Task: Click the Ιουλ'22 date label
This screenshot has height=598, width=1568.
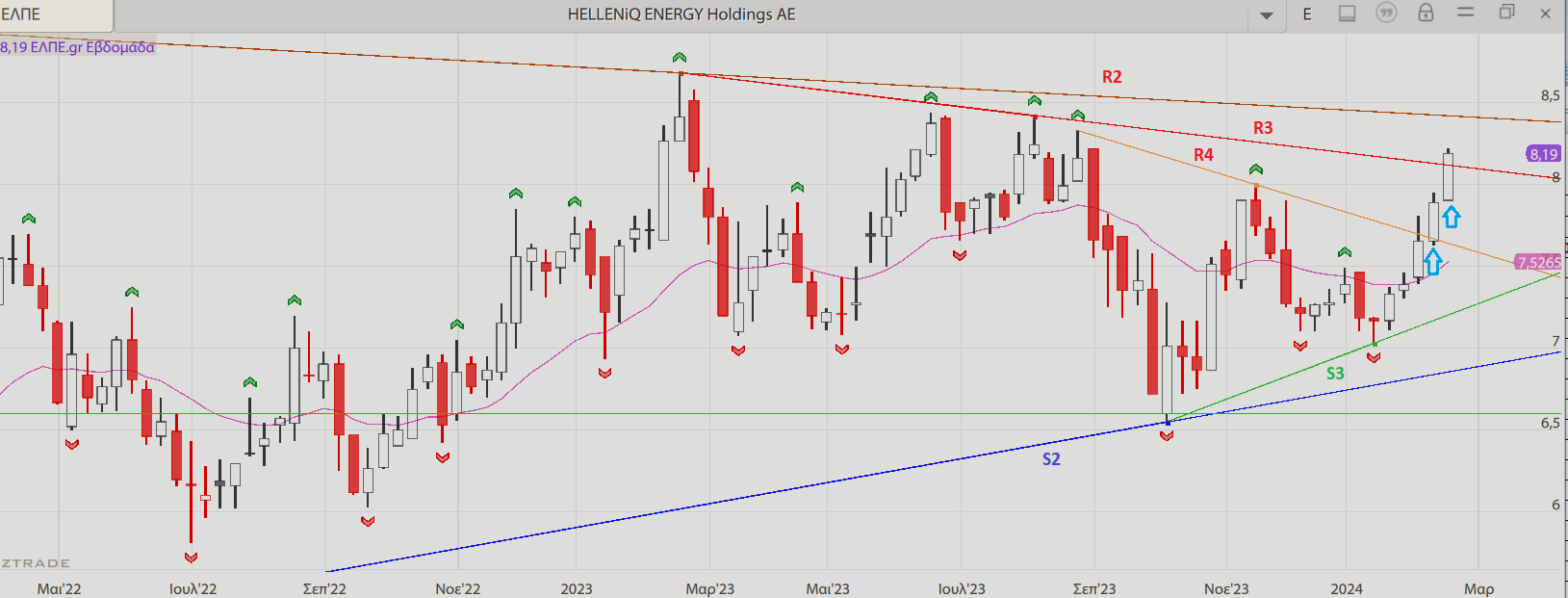Action: click(x=193, y=588)
